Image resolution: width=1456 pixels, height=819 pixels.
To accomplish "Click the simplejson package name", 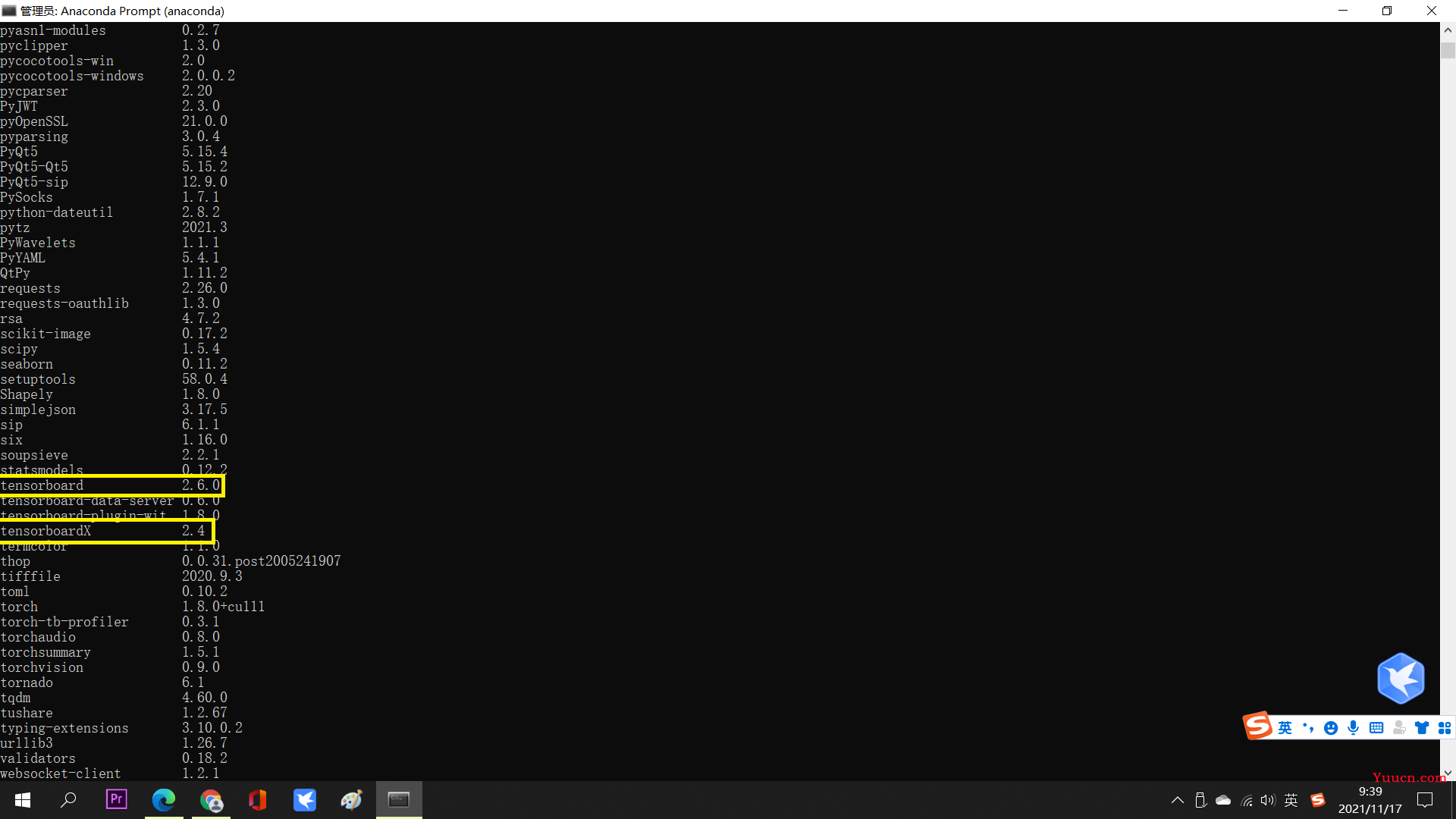I will [38, 409].
